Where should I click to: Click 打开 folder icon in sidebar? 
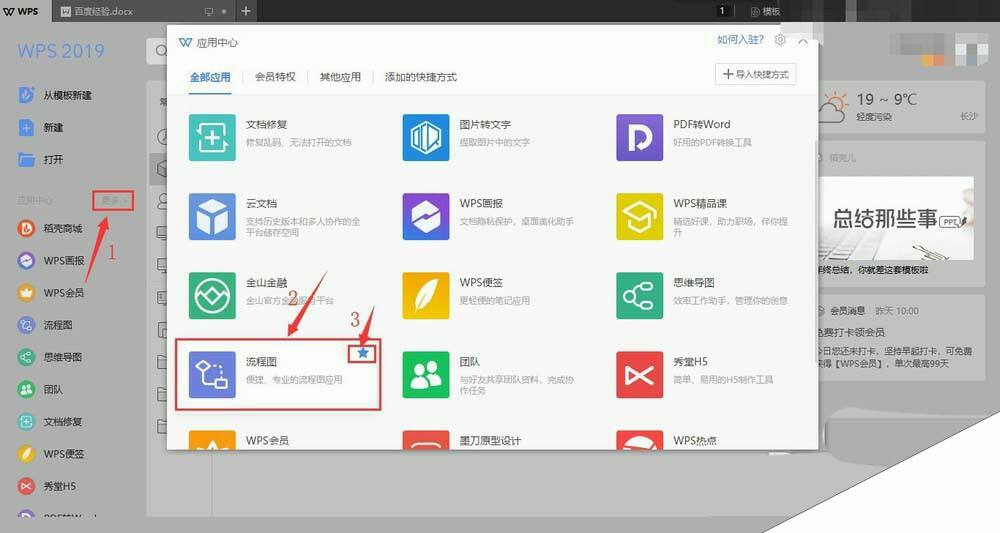pyautogui.click(x=26, y=159)
